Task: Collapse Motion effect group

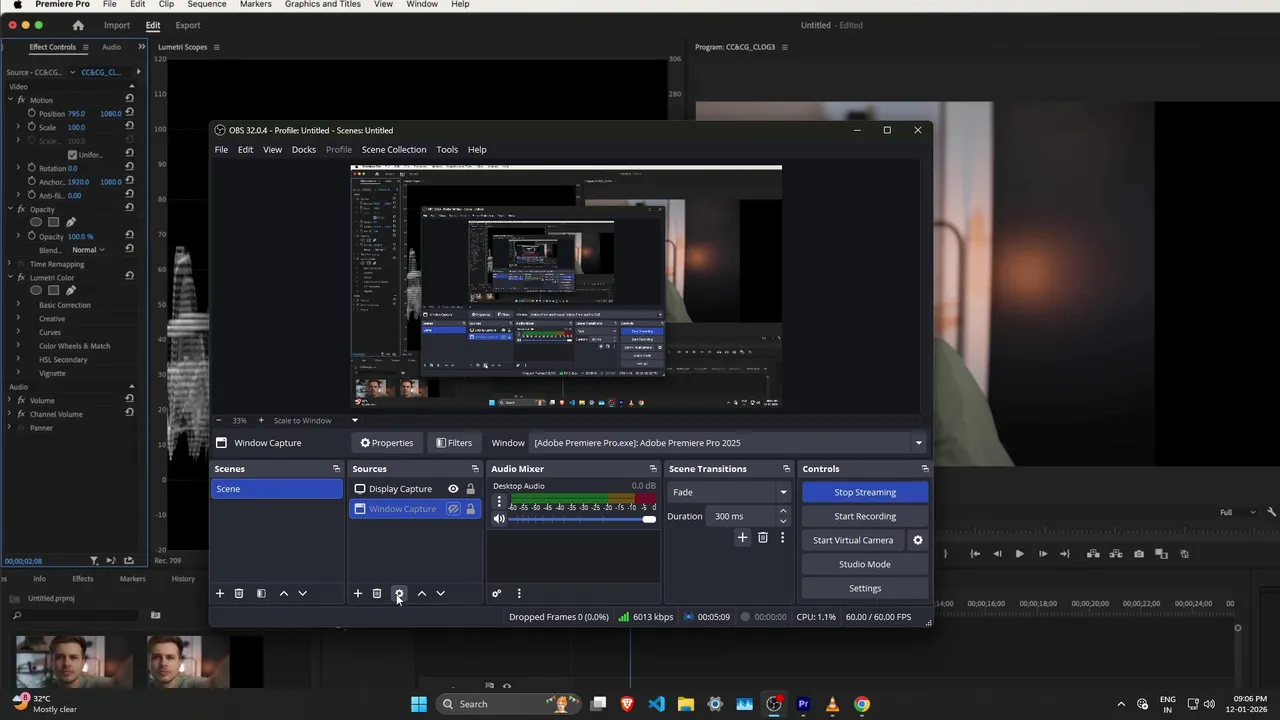Action: pos(10,100)
